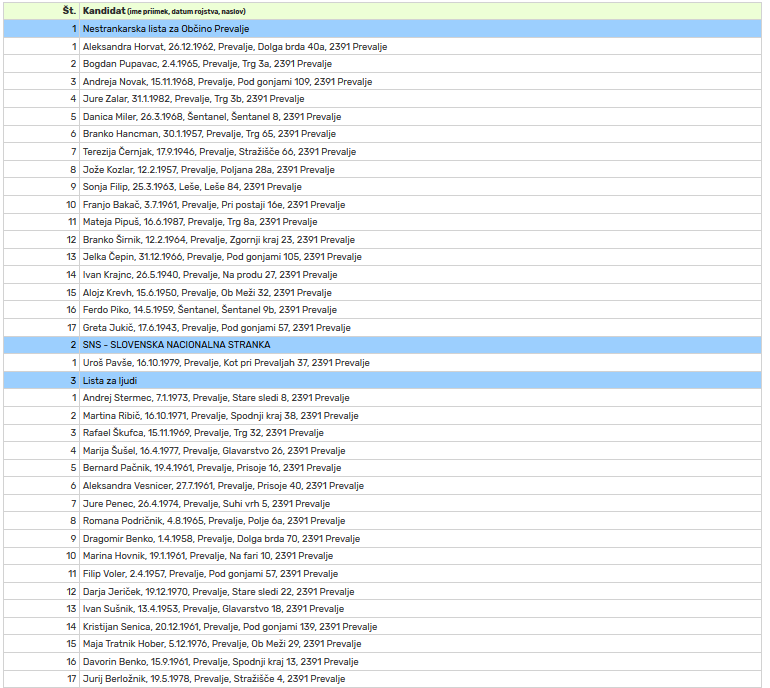
Task: Click candidate Aleksandra Horvat entry
Action: click(x=234, y=46)
